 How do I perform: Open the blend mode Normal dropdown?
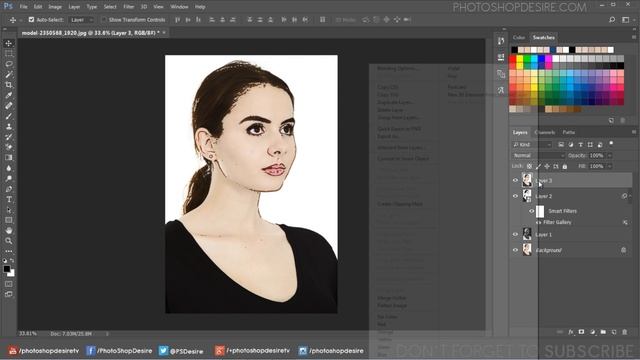(x=538, y=156)
